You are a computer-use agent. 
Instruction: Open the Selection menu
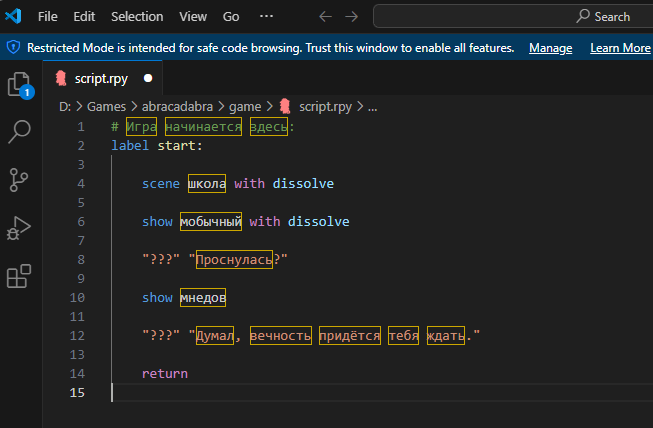137,17
